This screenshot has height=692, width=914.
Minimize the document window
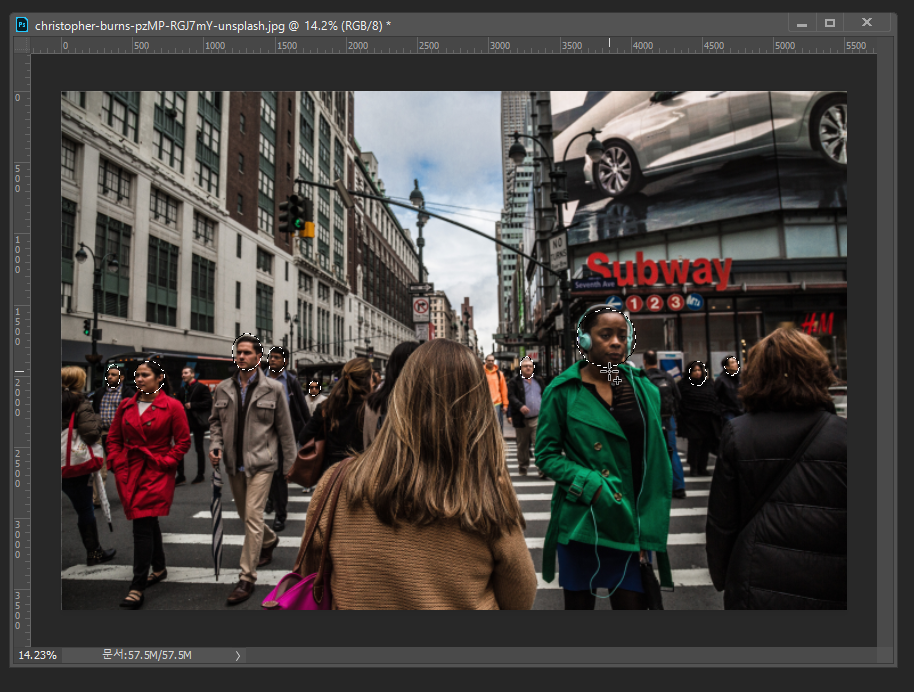(x=802, y=24)
